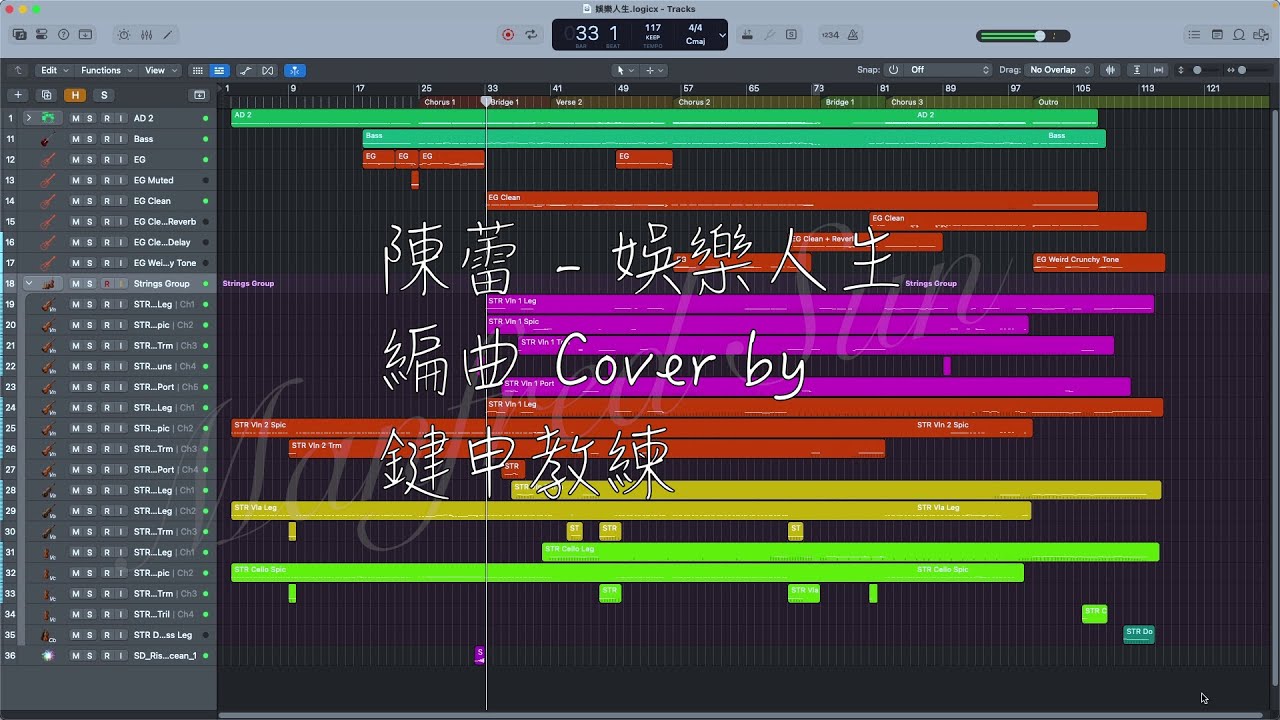Click the AD 2 drummer track icon
Screen dimensions: 1280x720
tap(47, 118)
